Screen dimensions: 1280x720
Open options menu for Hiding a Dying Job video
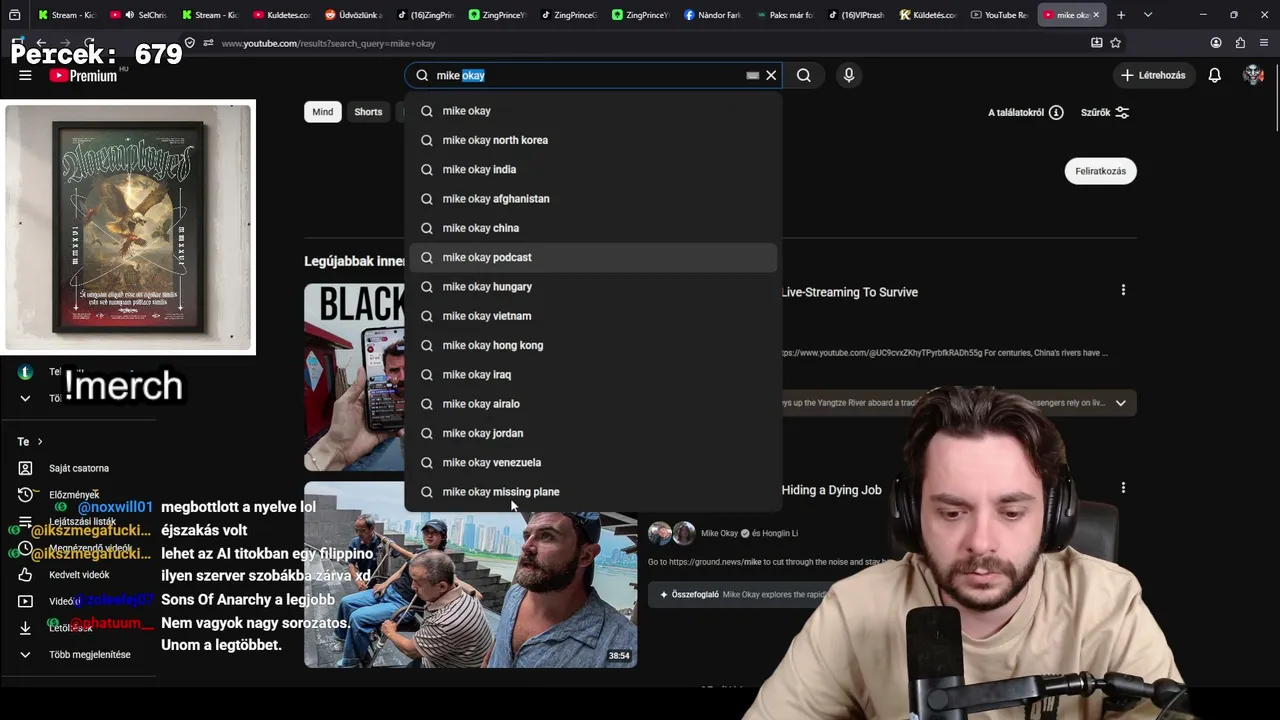point(1123,488)
